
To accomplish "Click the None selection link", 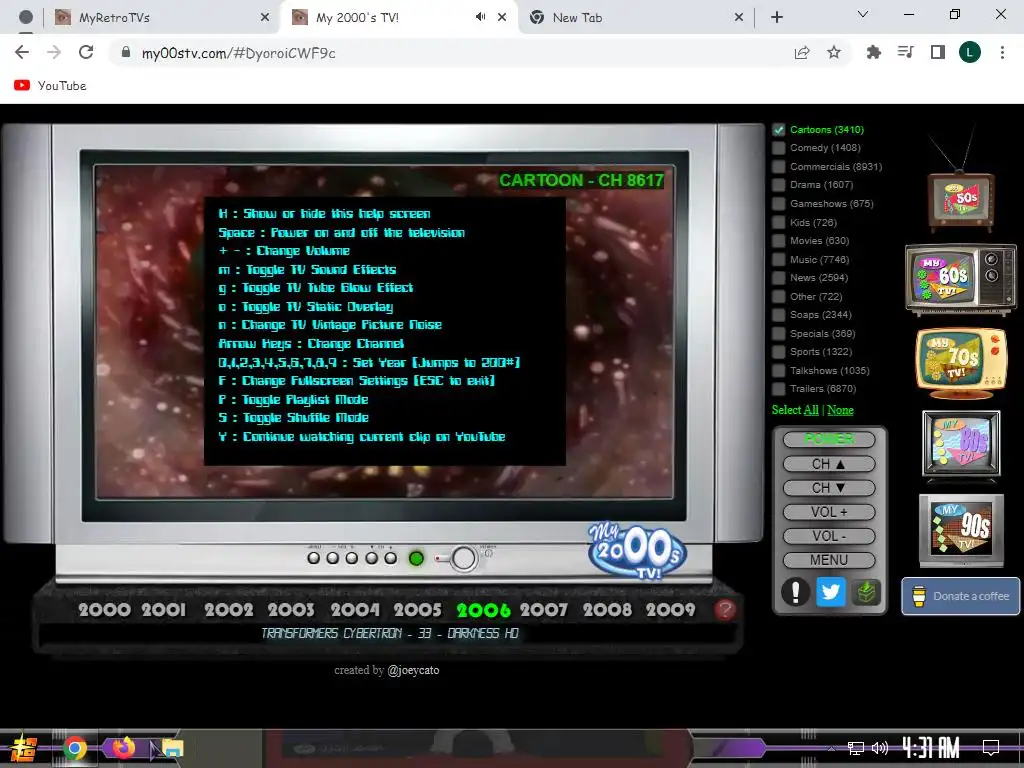I will (x=840, y=410).
